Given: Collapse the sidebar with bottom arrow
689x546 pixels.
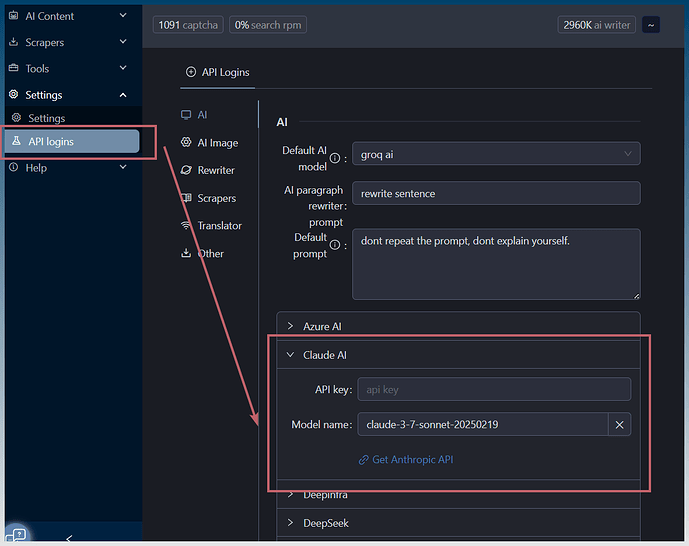Looking at the screenshot, I should tap(69, 538).
